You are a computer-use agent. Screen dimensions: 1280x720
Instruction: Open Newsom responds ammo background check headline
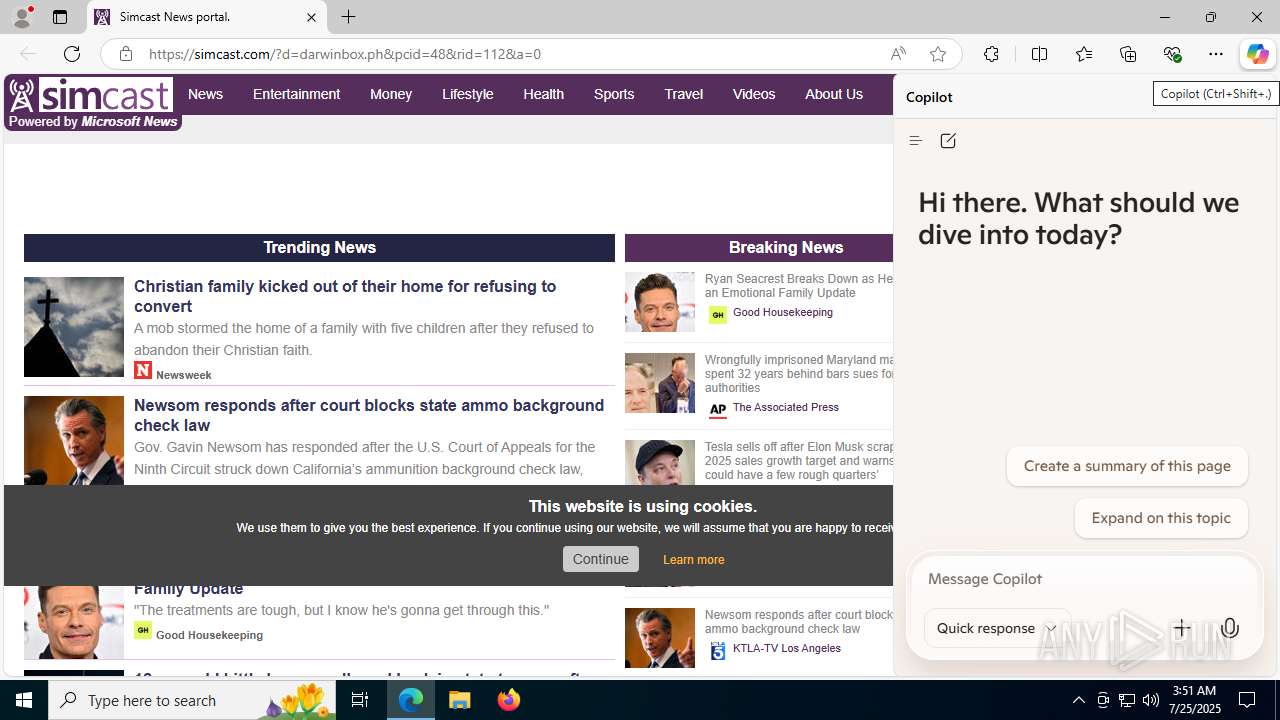click(369, 415)
